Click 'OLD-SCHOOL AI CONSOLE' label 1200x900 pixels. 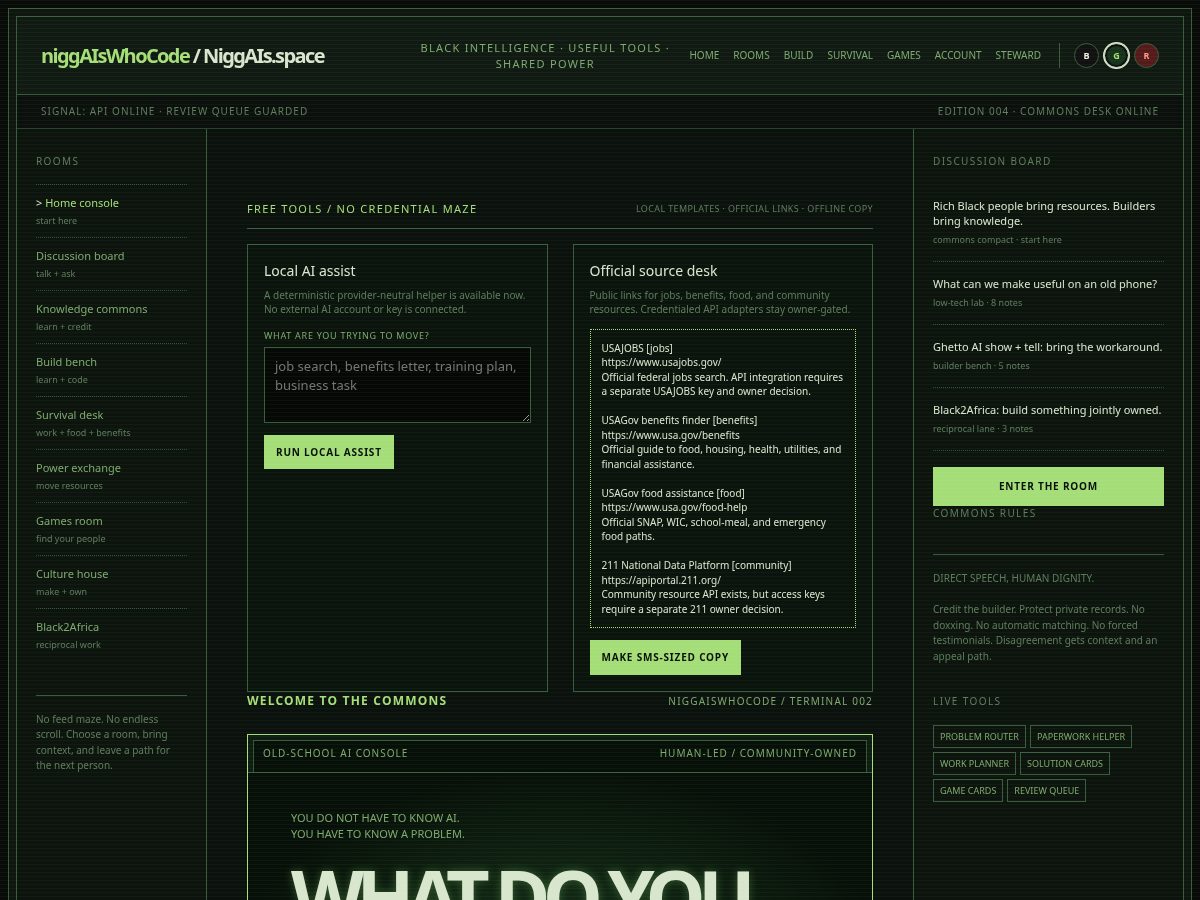tap(335, 753)
